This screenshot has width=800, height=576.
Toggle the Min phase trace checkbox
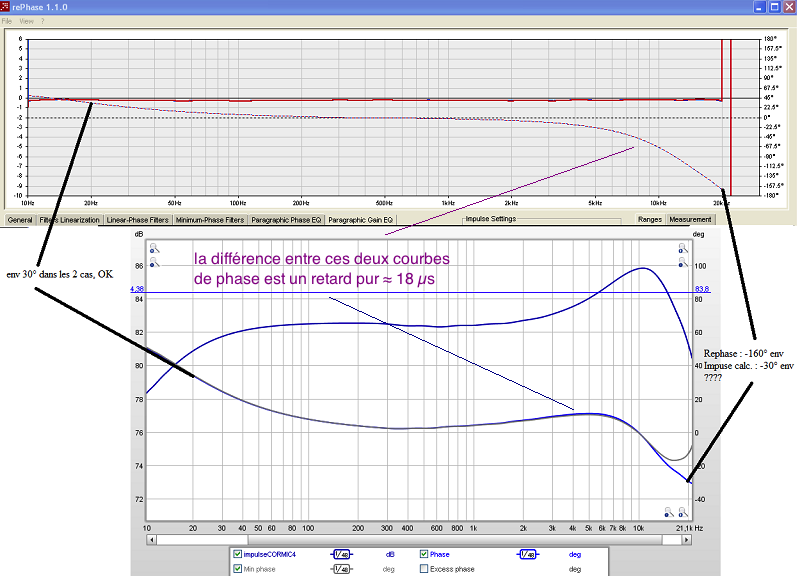[x=237, y=568]
